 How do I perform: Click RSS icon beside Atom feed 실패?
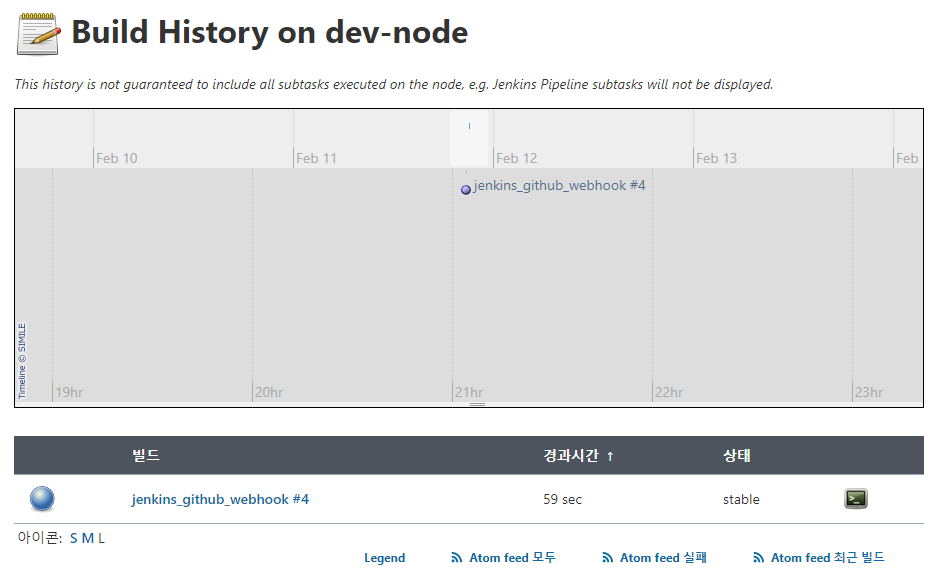(607, 558)
